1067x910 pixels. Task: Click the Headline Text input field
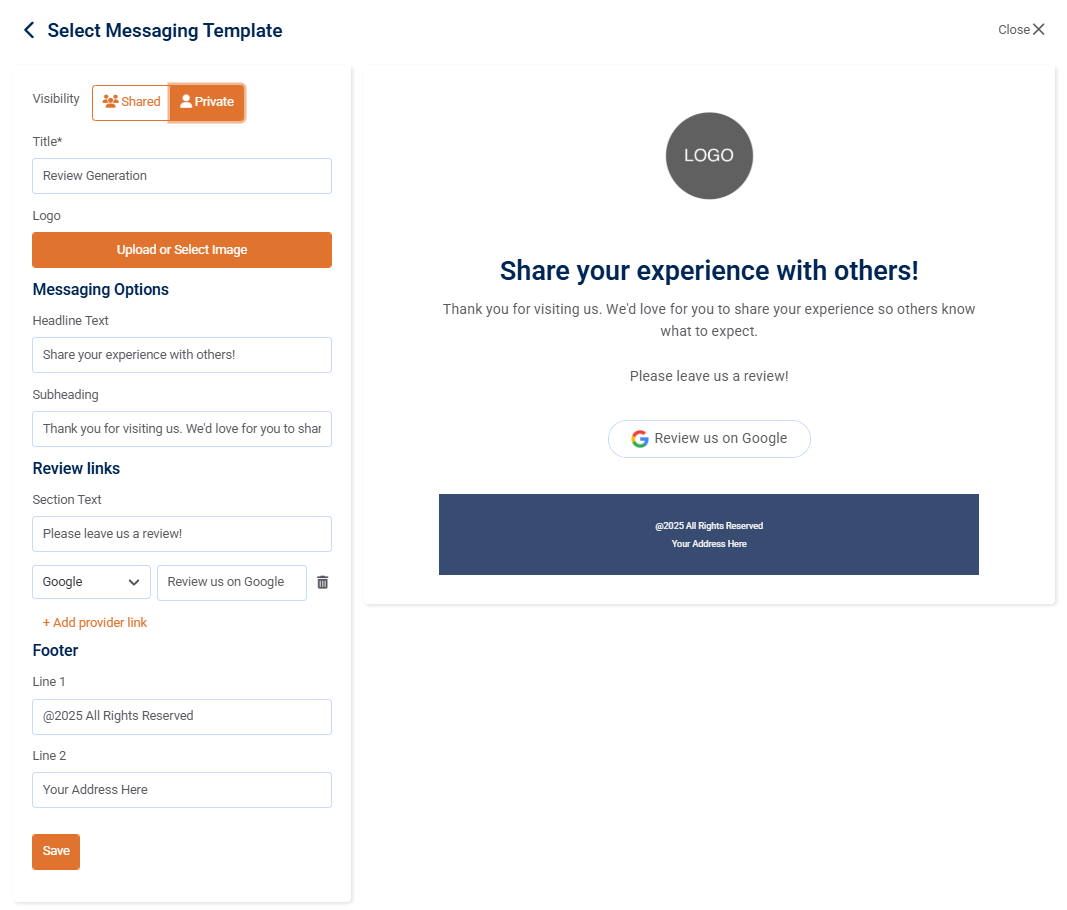click(x=182, y=355)
